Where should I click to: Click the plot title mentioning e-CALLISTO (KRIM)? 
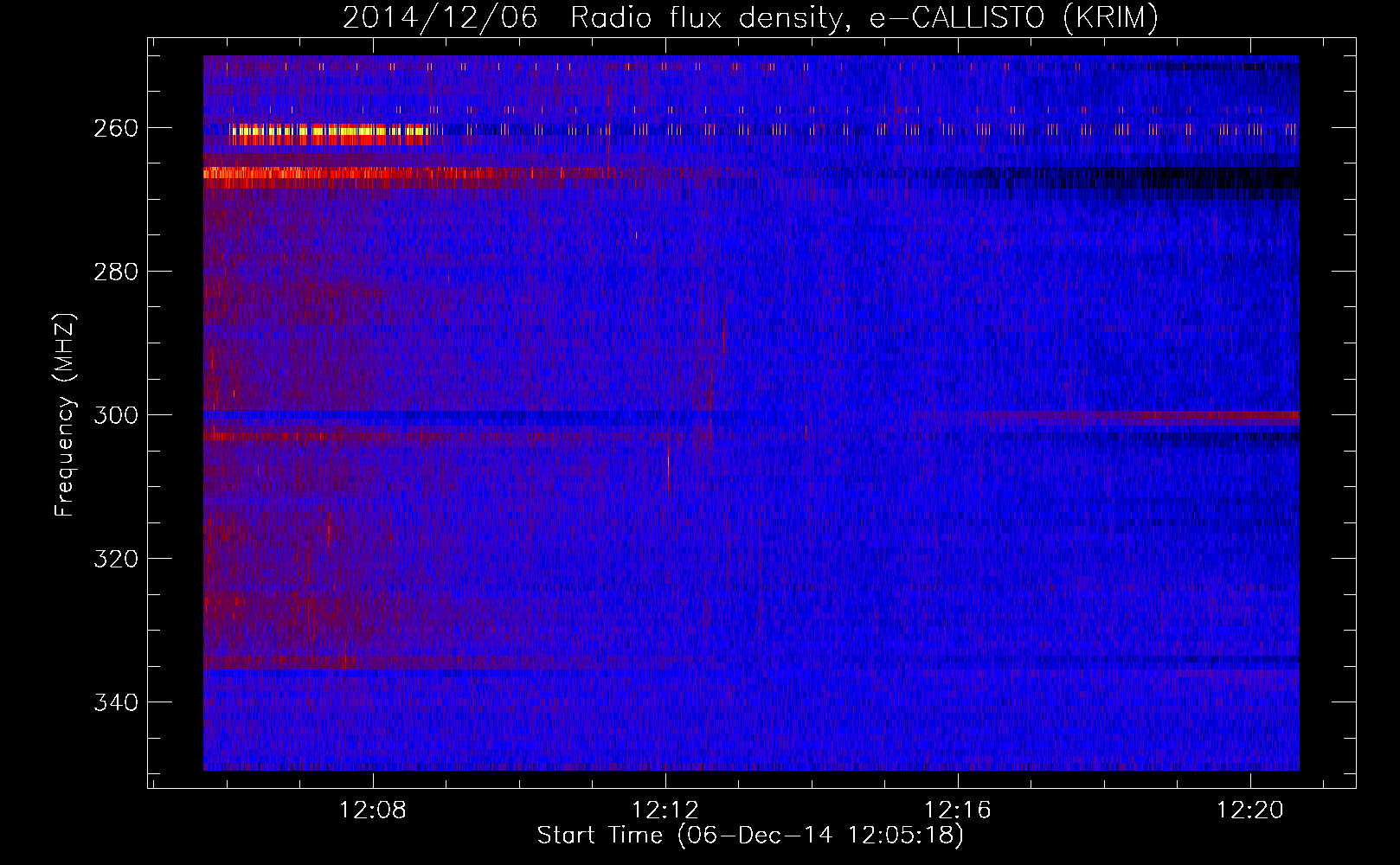749,17
